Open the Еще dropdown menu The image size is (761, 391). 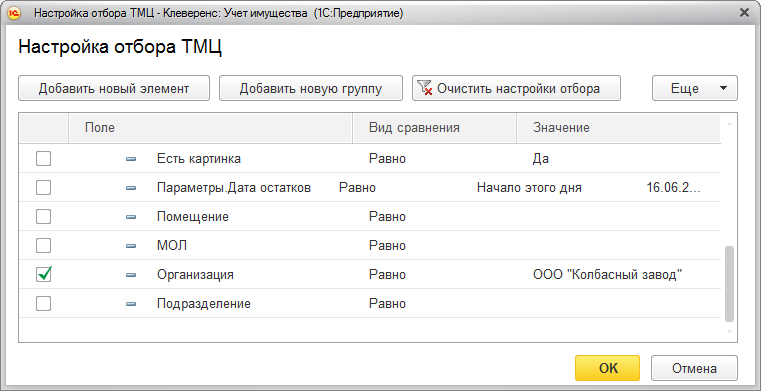point(695,88)
